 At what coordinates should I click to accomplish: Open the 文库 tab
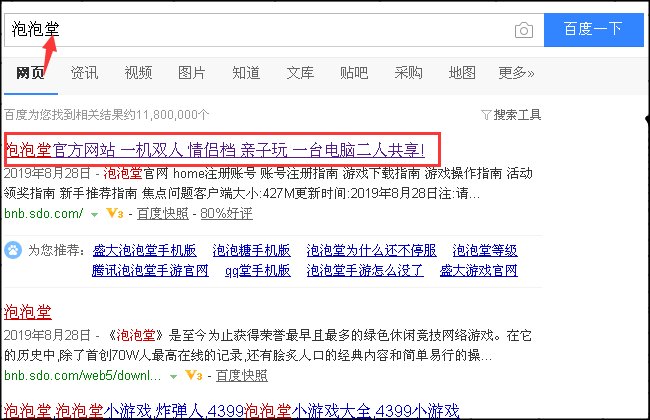[x=300, y=73]
